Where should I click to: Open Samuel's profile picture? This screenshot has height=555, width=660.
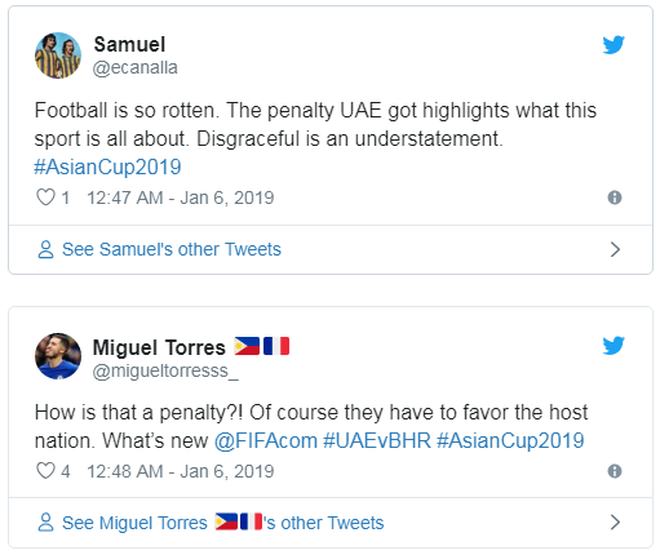[x=58, y=55]
